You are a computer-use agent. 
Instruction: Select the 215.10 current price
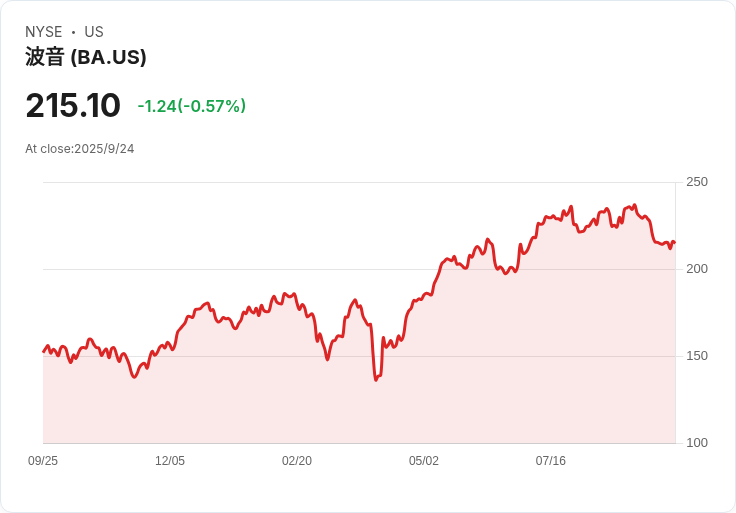[x=73, y=106]
